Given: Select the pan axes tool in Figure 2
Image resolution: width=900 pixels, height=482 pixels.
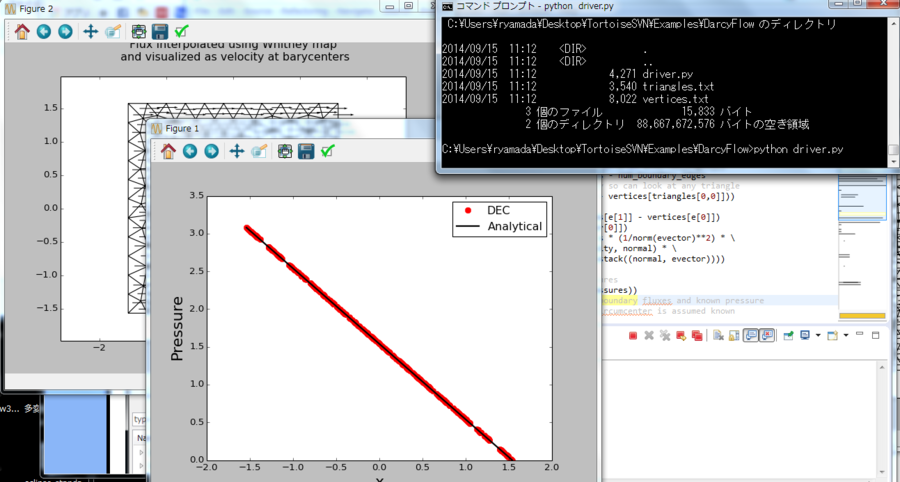Looking at the screenshot, I should [91, 31].
